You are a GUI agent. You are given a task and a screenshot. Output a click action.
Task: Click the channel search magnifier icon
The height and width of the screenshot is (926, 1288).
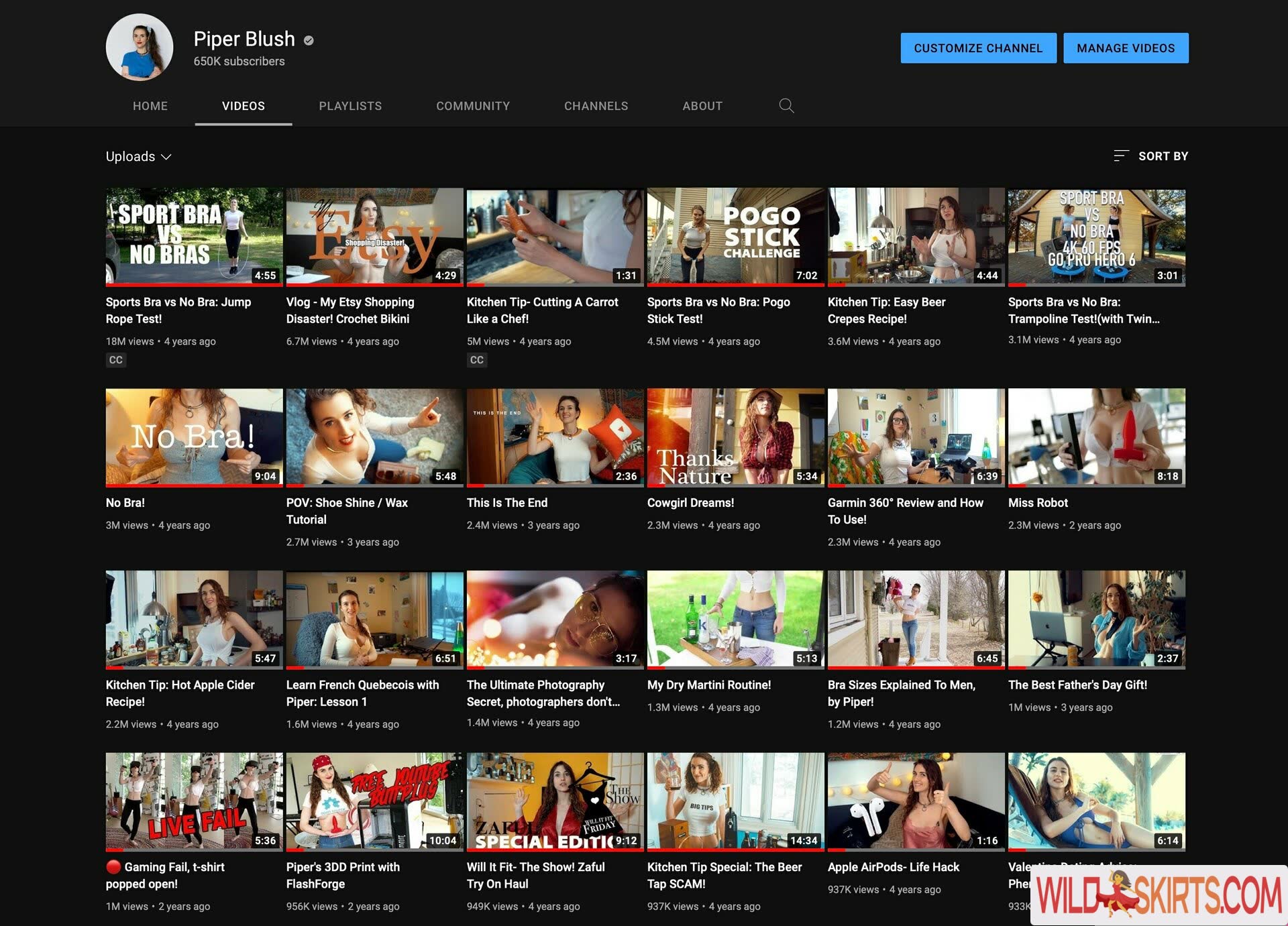(x=786, y=106)
